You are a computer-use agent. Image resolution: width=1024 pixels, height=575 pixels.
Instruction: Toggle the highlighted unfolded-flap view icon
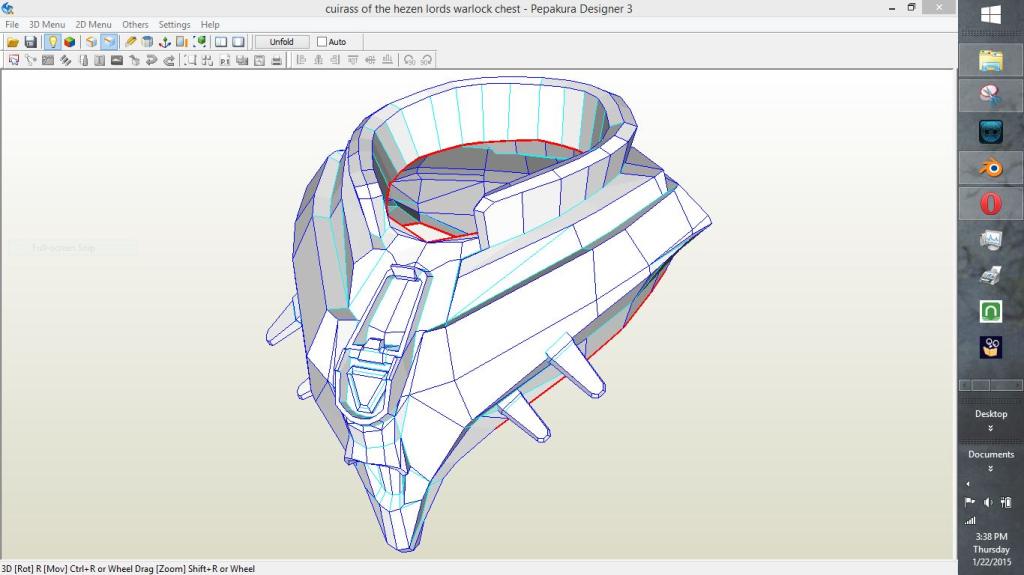[x=108, y=42]
